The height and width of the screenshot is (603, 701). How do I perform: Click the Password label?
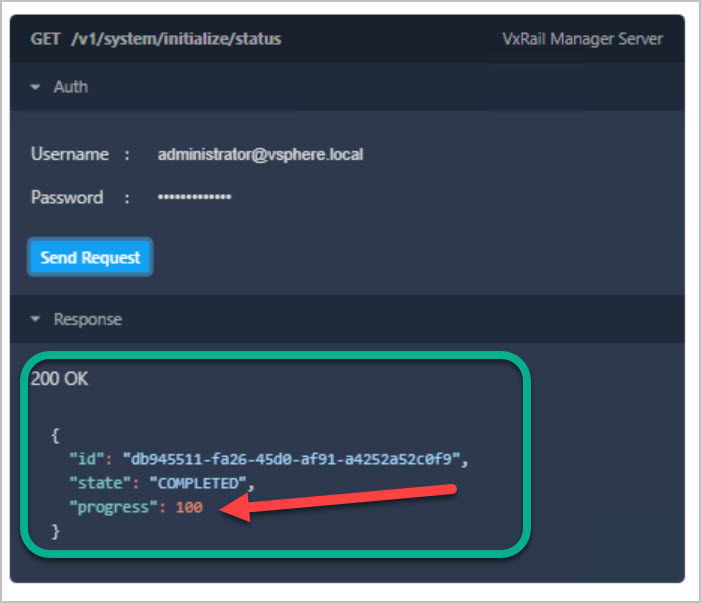[x=67, y=198]
